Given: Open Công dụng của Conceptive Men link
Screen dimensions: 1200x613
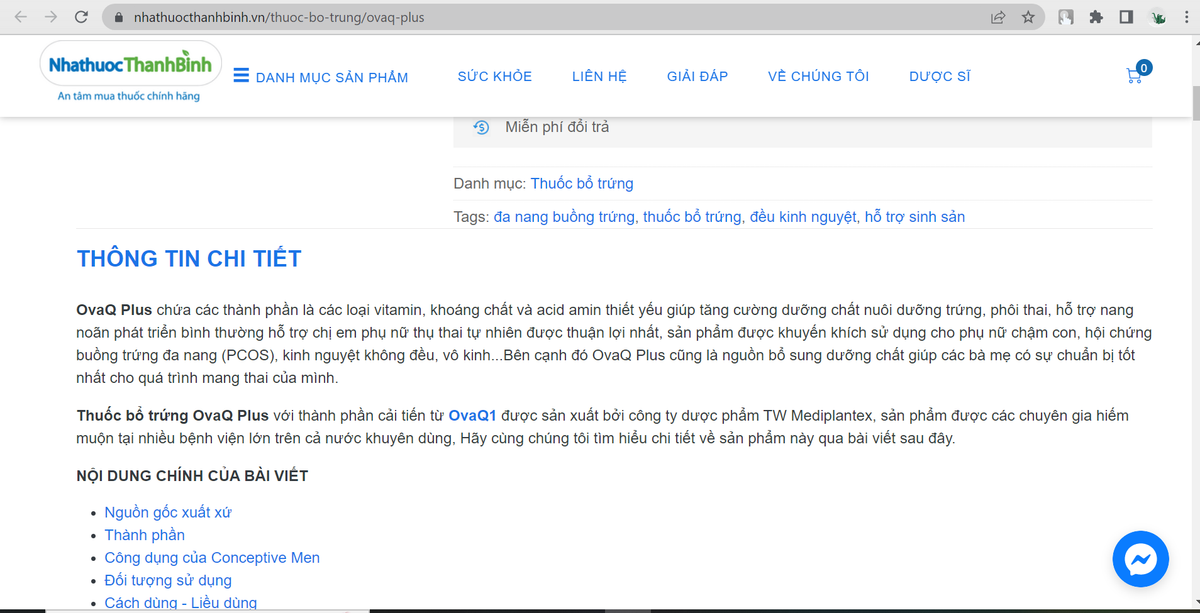Looking at the screenshot, I should pos(212,557).
